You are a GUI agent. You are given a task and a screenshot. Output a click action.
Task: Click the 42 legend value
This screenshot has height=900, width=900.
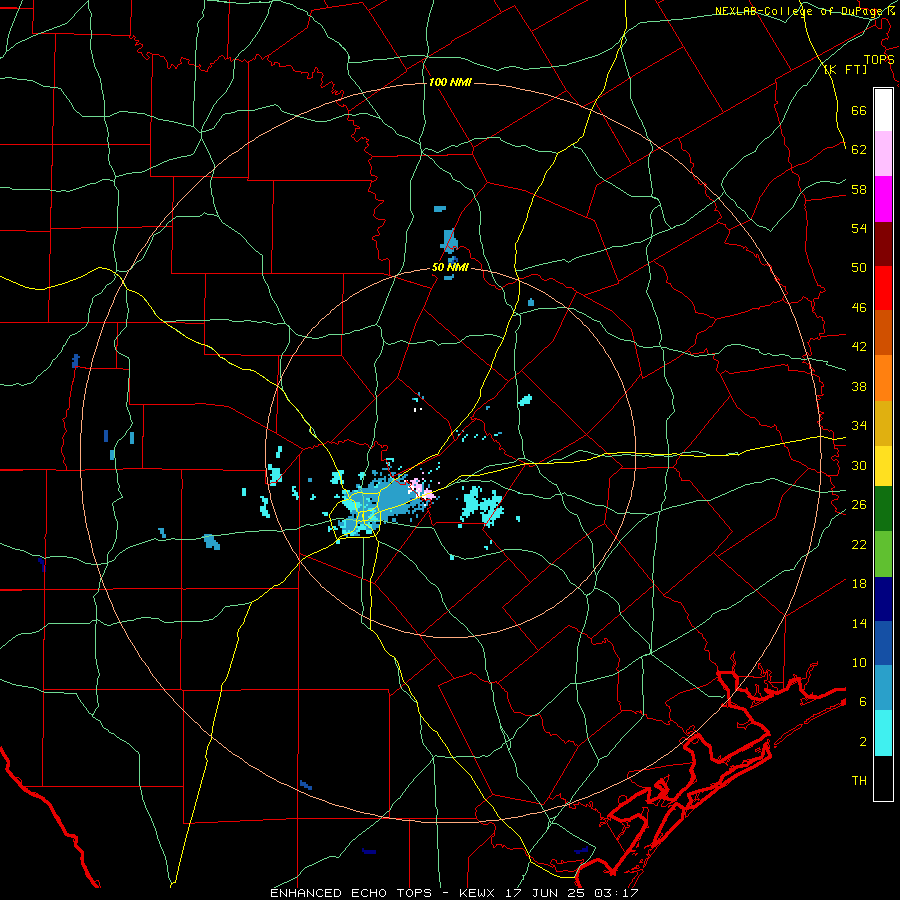pos(859,347)
